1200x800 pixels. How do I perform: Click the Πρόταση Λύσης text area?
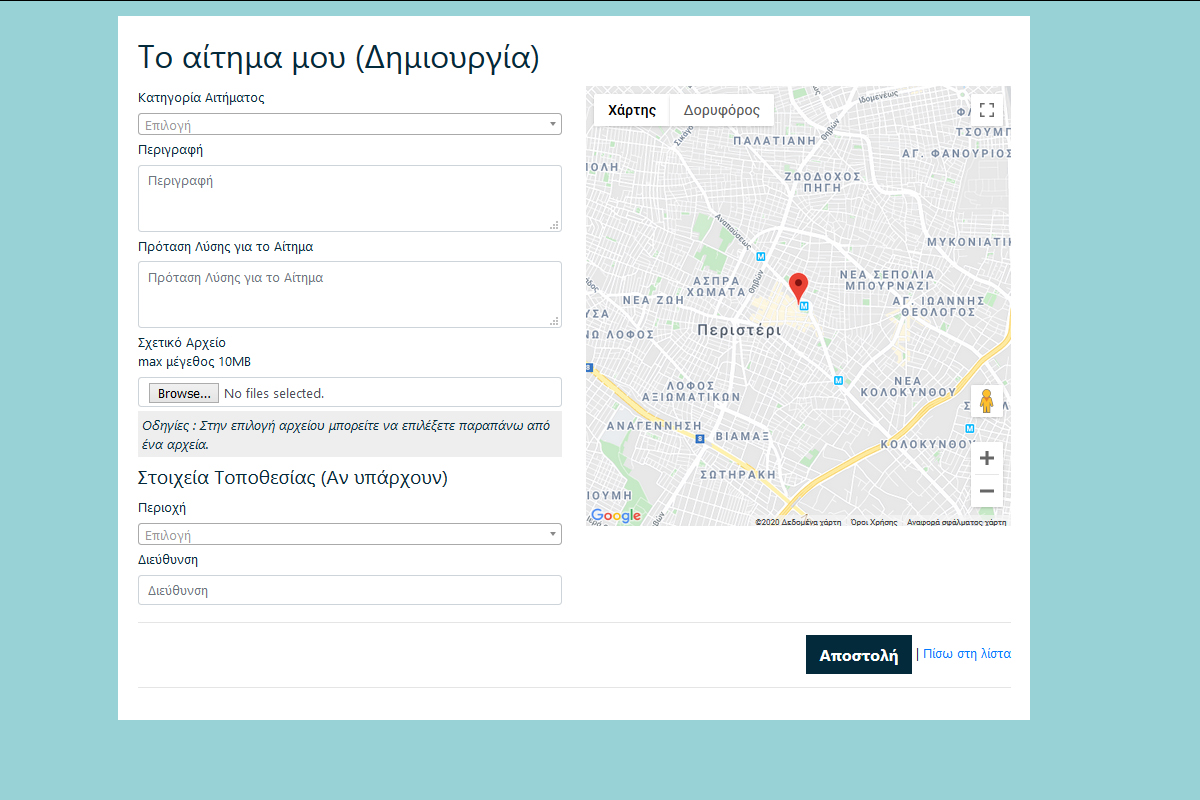tap(349, 294)
